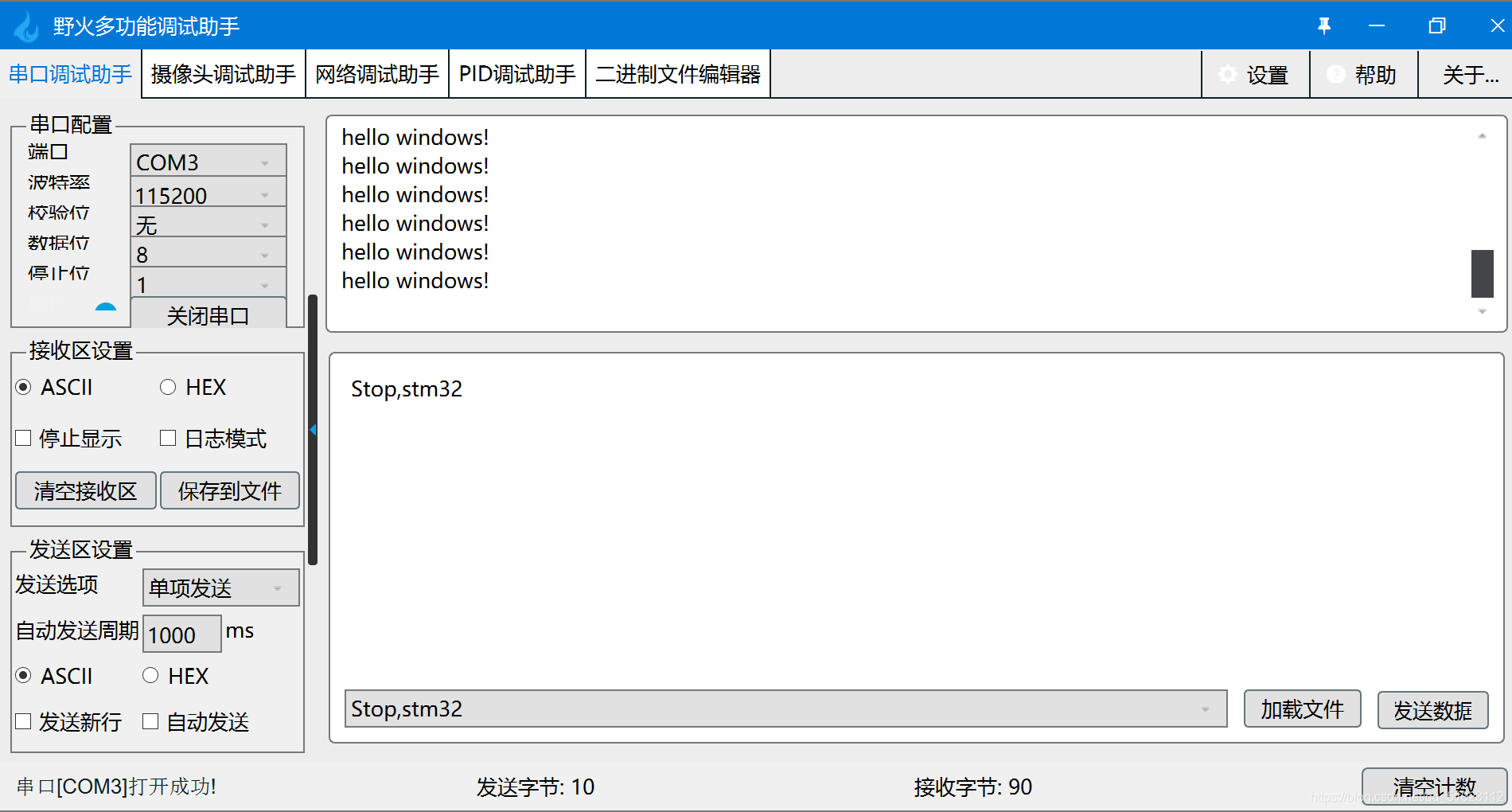The height and width of the screenshot is (812, 1512).
Task: Enable 自动发送 checkbox
Action: [x=150, y=721]
